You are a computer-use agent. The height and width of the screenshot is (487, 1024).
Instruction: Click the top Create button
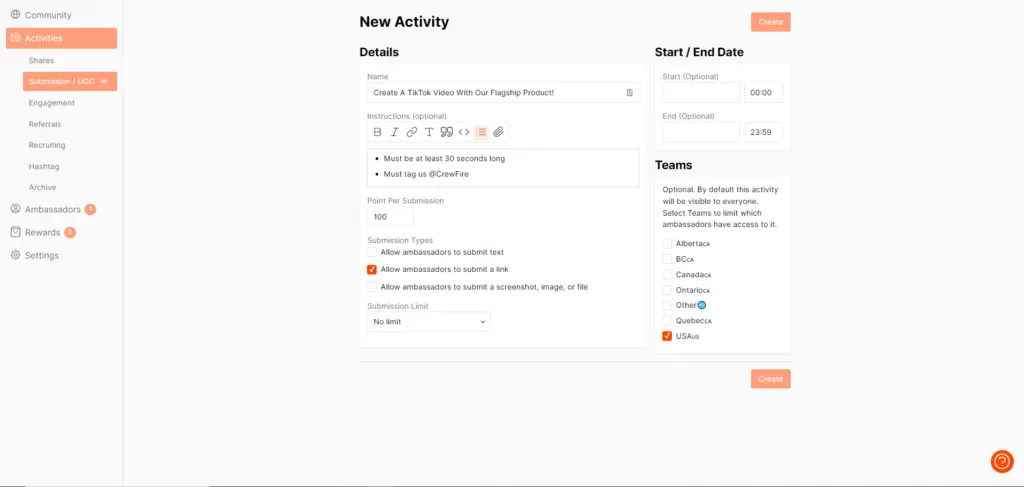click(x=770, y=22)
